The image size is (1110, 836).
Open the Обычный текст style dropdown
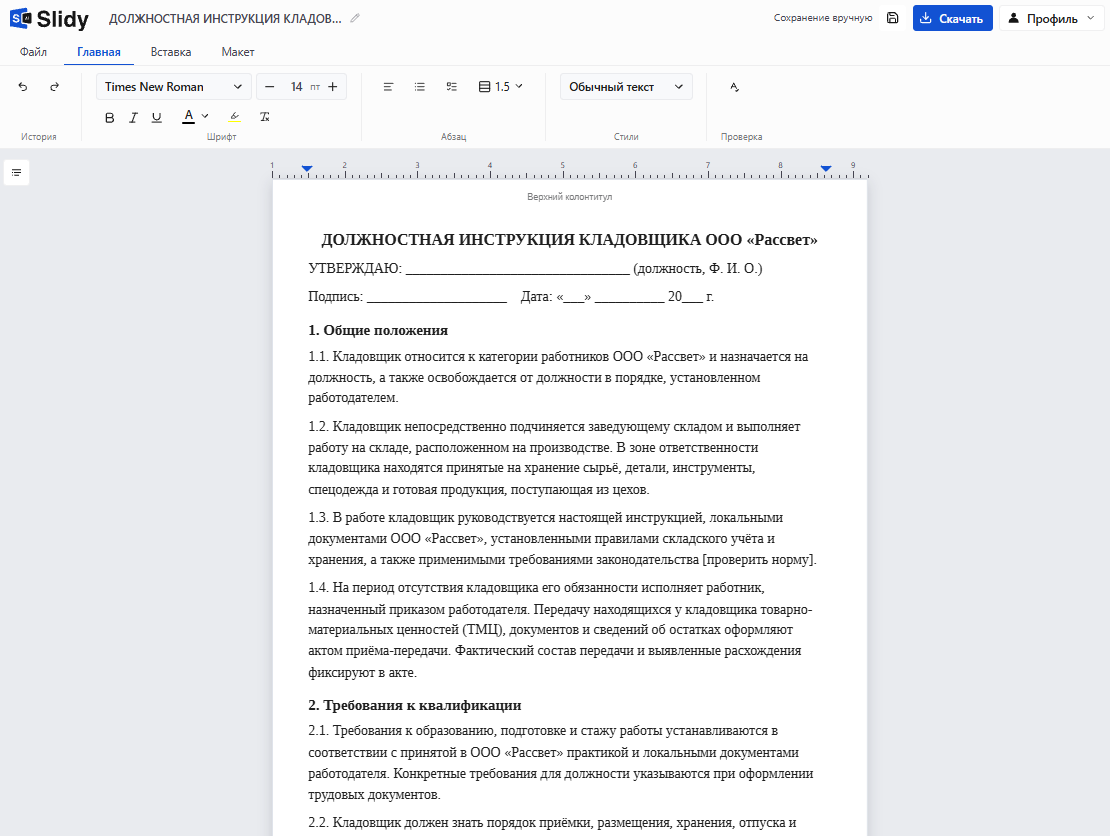click(x=626, y=86)
